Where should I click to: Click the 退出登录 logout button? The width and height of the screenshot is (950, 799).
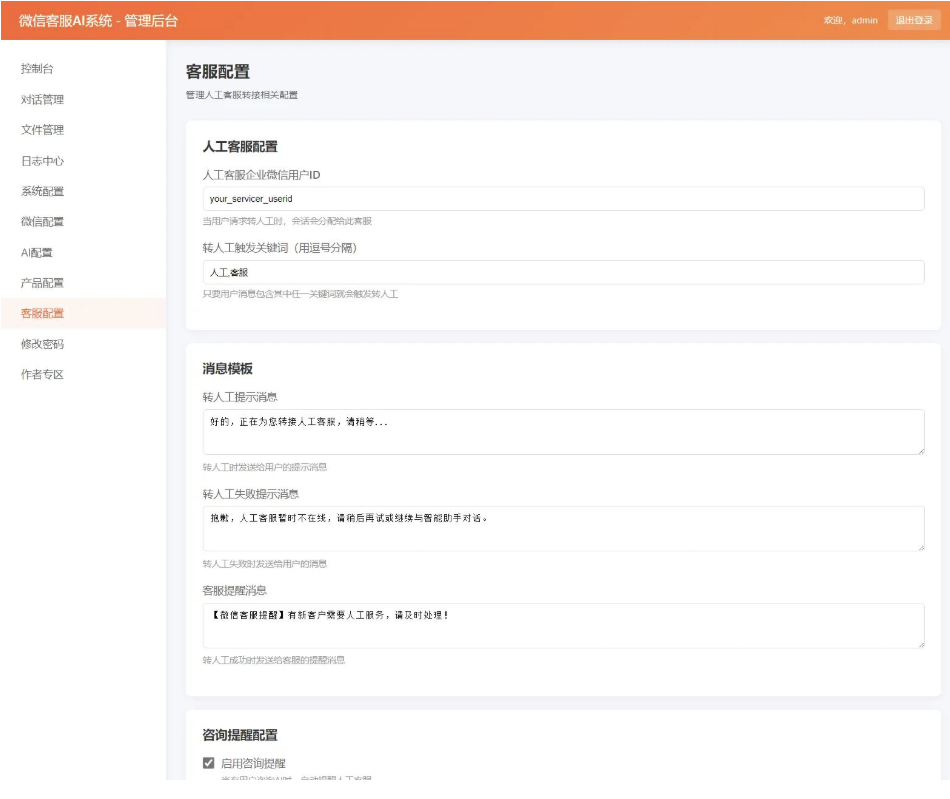coord(911,18)
